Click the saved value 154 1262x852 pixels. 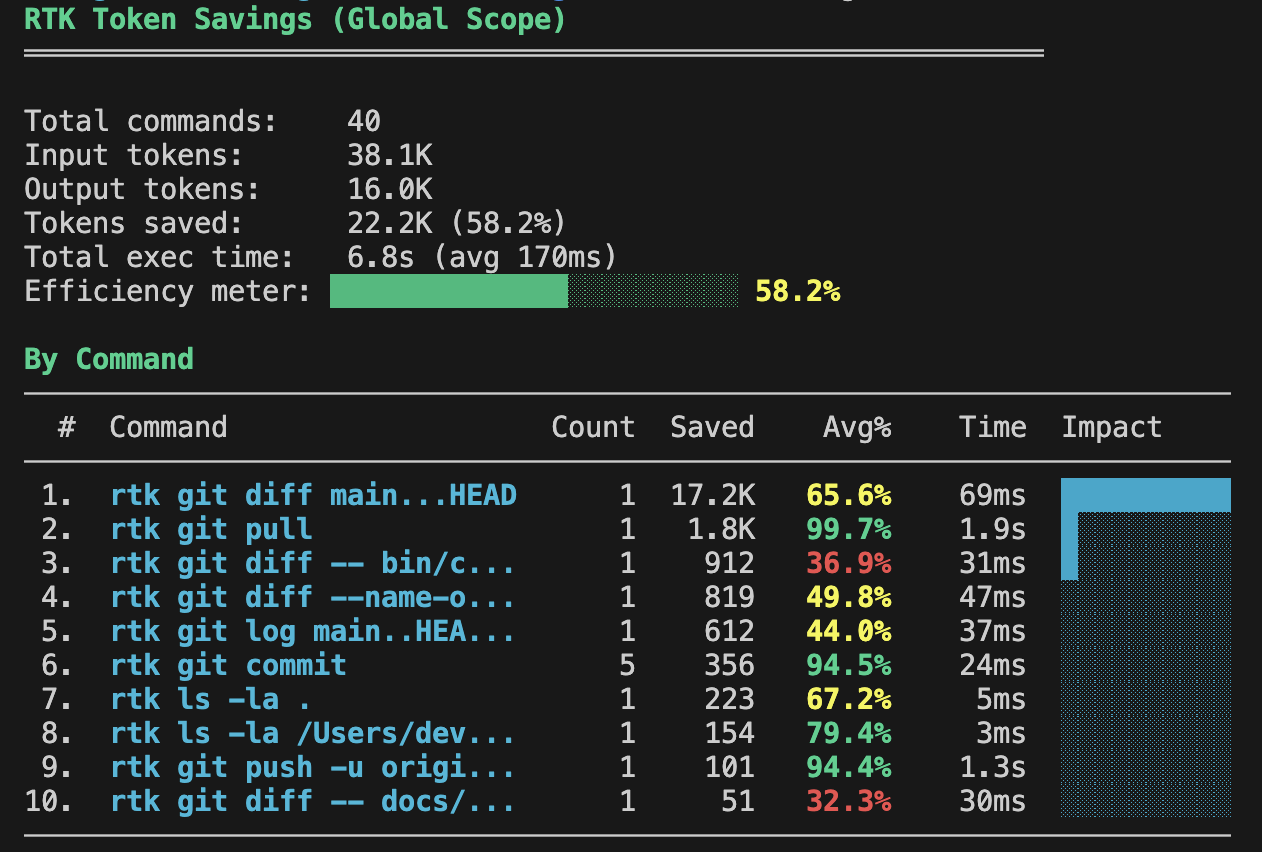[x=729, y=733]
